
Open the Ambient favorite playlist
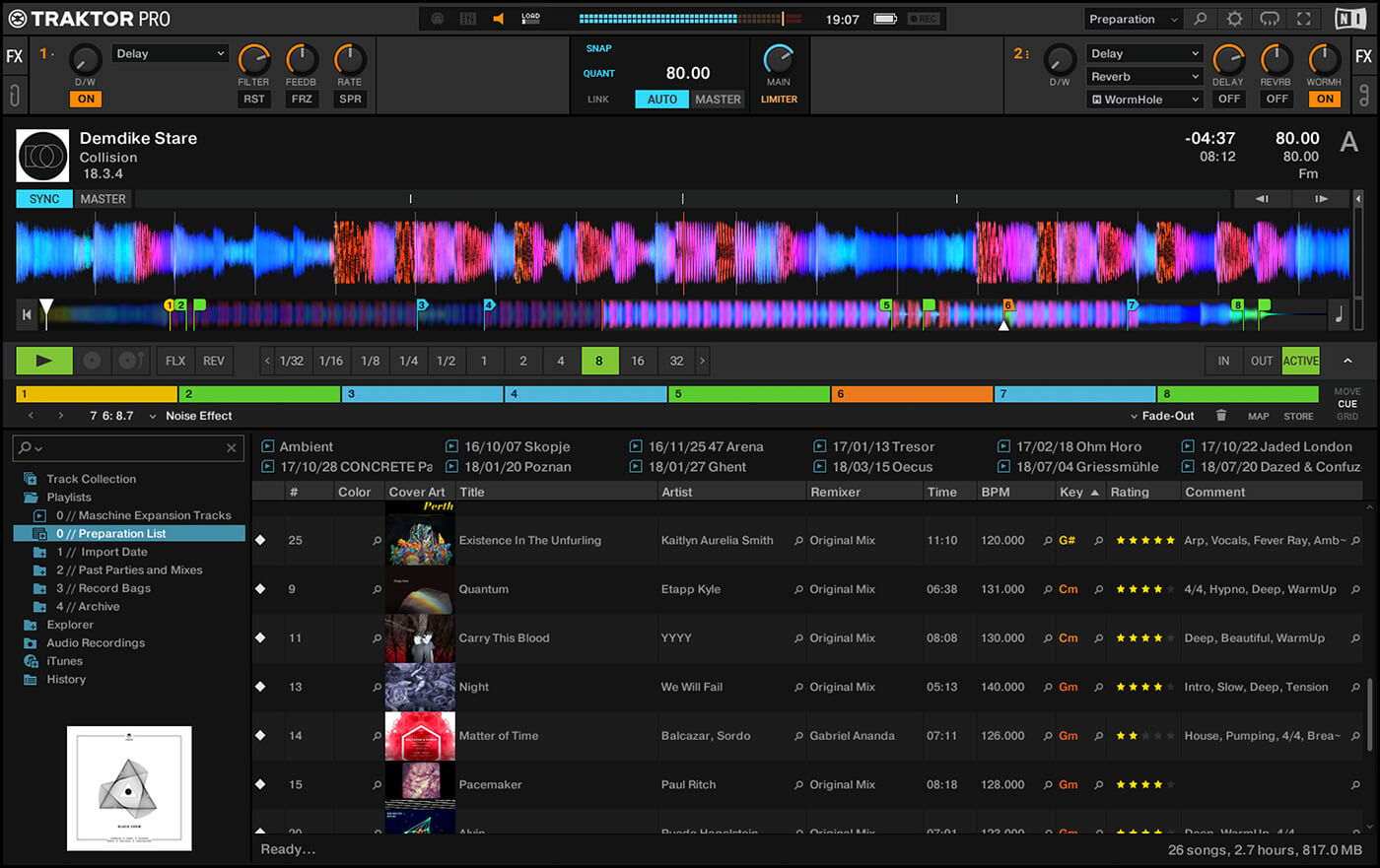[297, 447]
